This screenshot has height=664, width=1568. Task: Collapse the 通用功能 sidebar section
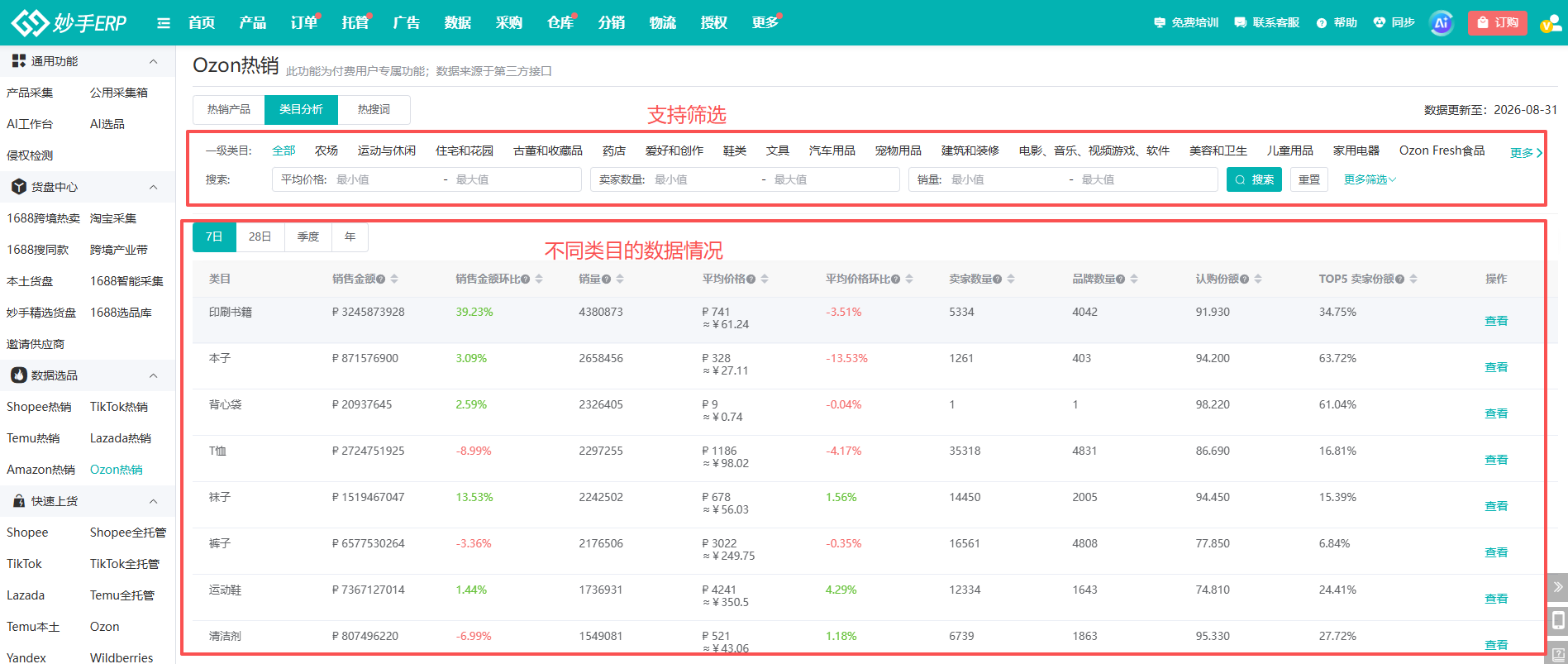click(153, 61)
